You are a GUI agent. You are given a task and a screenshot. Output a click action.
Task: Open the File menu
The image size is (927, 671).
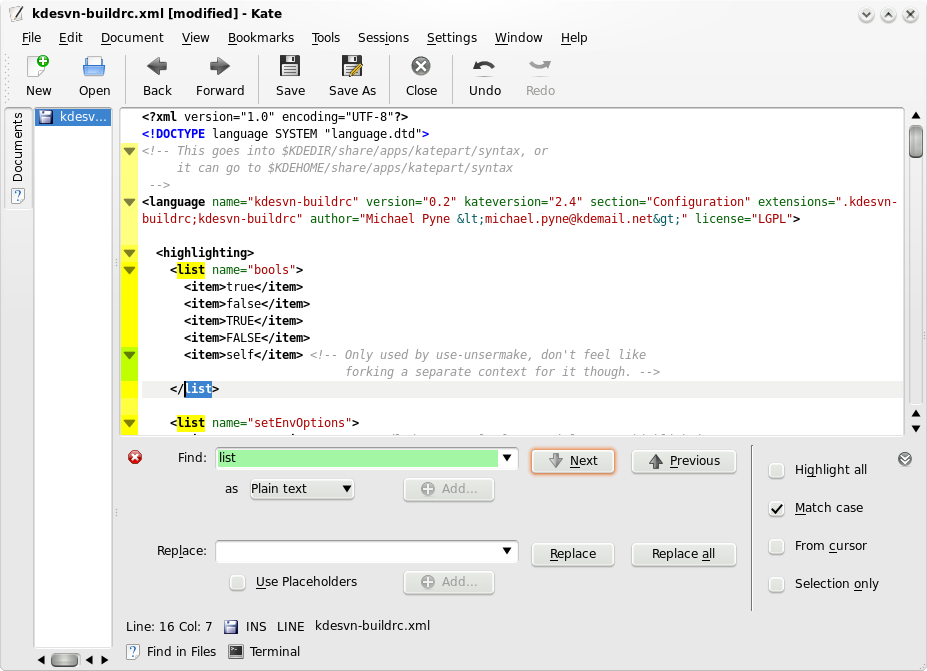(x=31, y=38)
